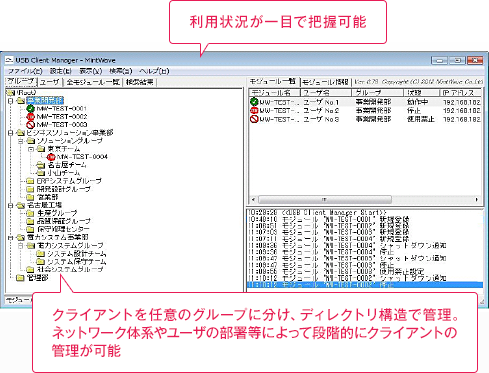Click folder icon of 社会システムグループ
The width and height of the screenshot is (489, 373).
30,269
